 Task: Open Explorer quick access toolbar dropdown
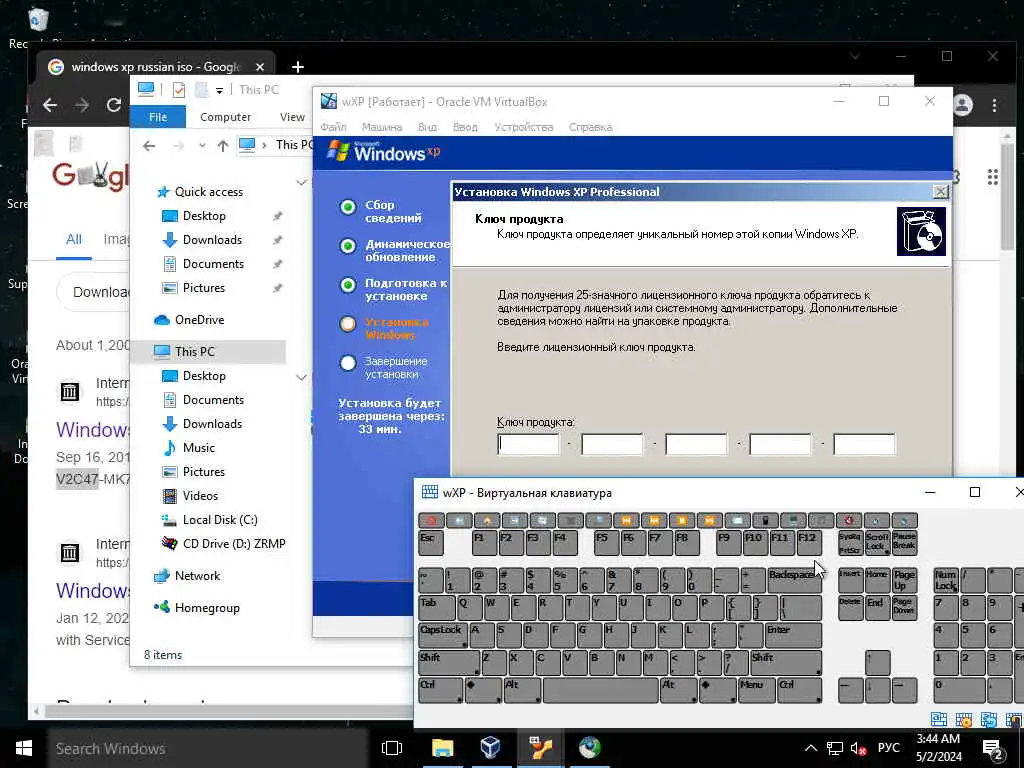[219, 90]
